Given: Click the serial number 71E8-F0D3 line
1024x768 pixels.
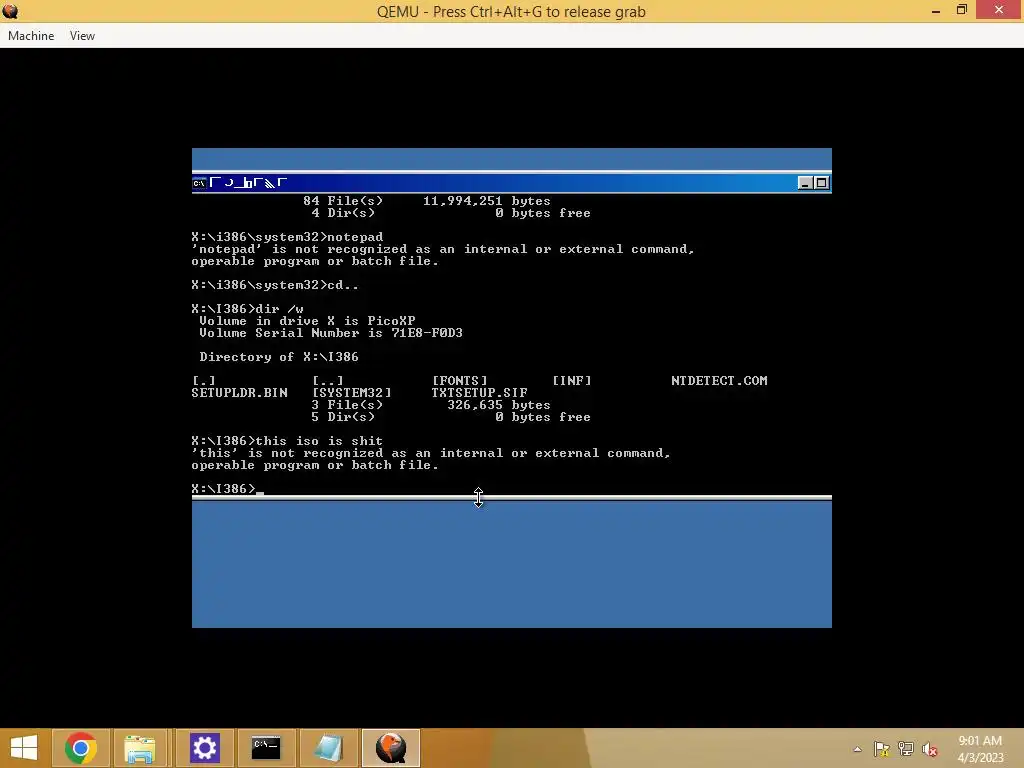Looking at the screenshot, I should click(x=331, y=333).
